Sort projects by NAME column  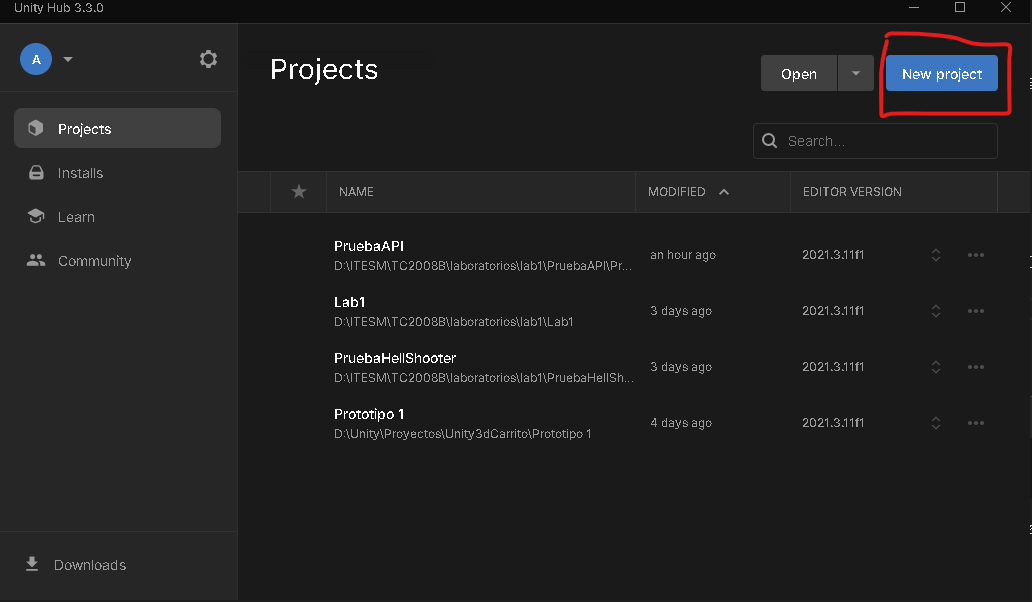pos(356,191)
